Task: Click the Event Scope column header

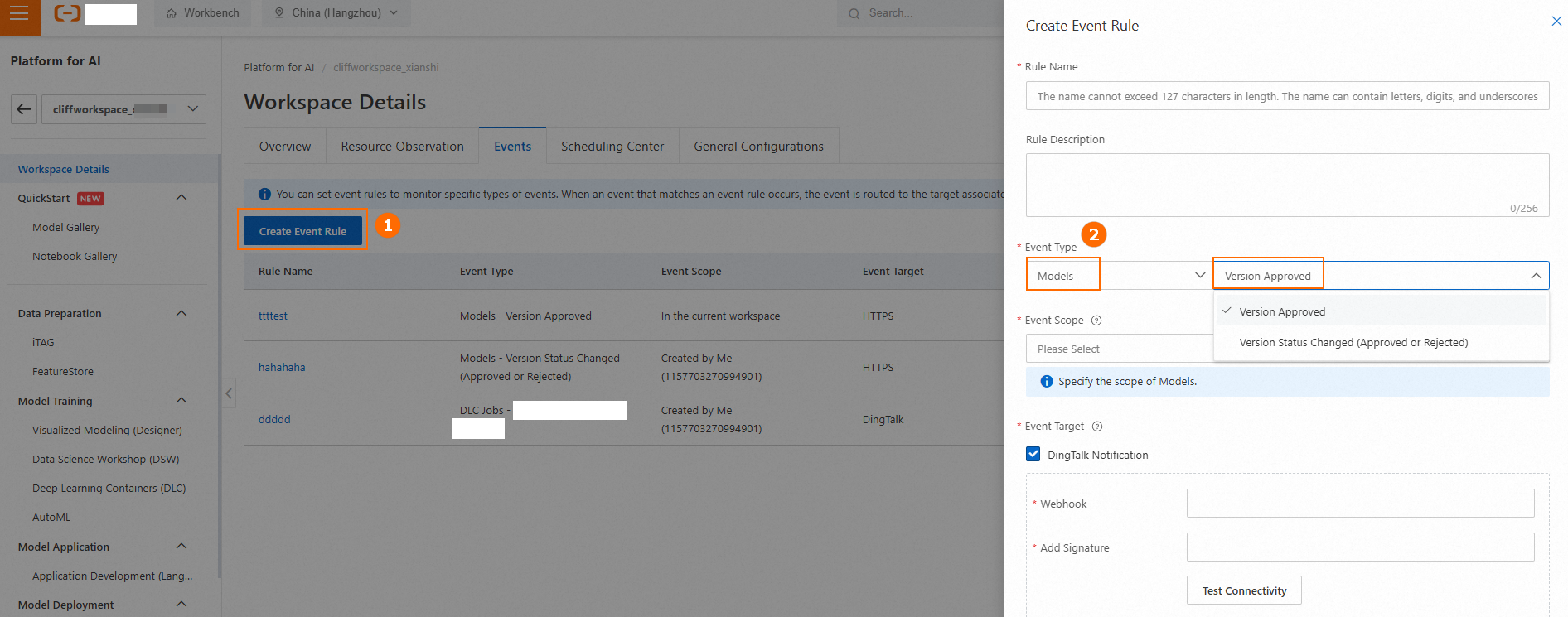Action: click(691, 271)
